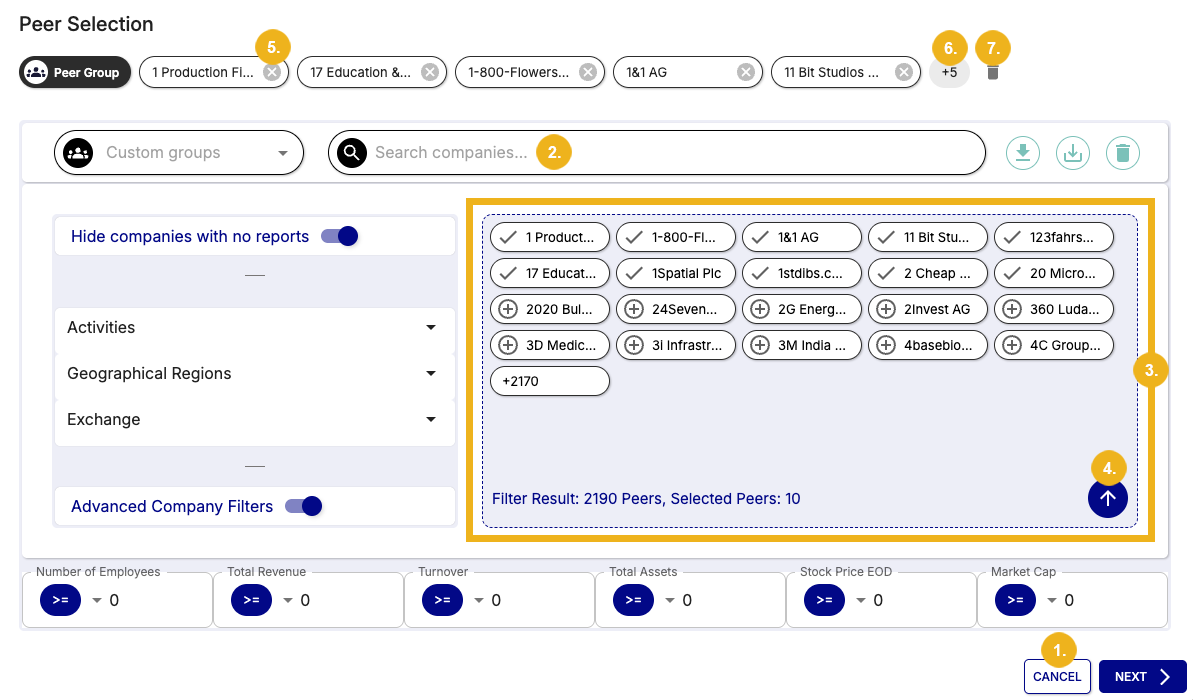Screen dimensions: 1193x700
Task: Add 3M India company to peers
Action: coord(760,345)
